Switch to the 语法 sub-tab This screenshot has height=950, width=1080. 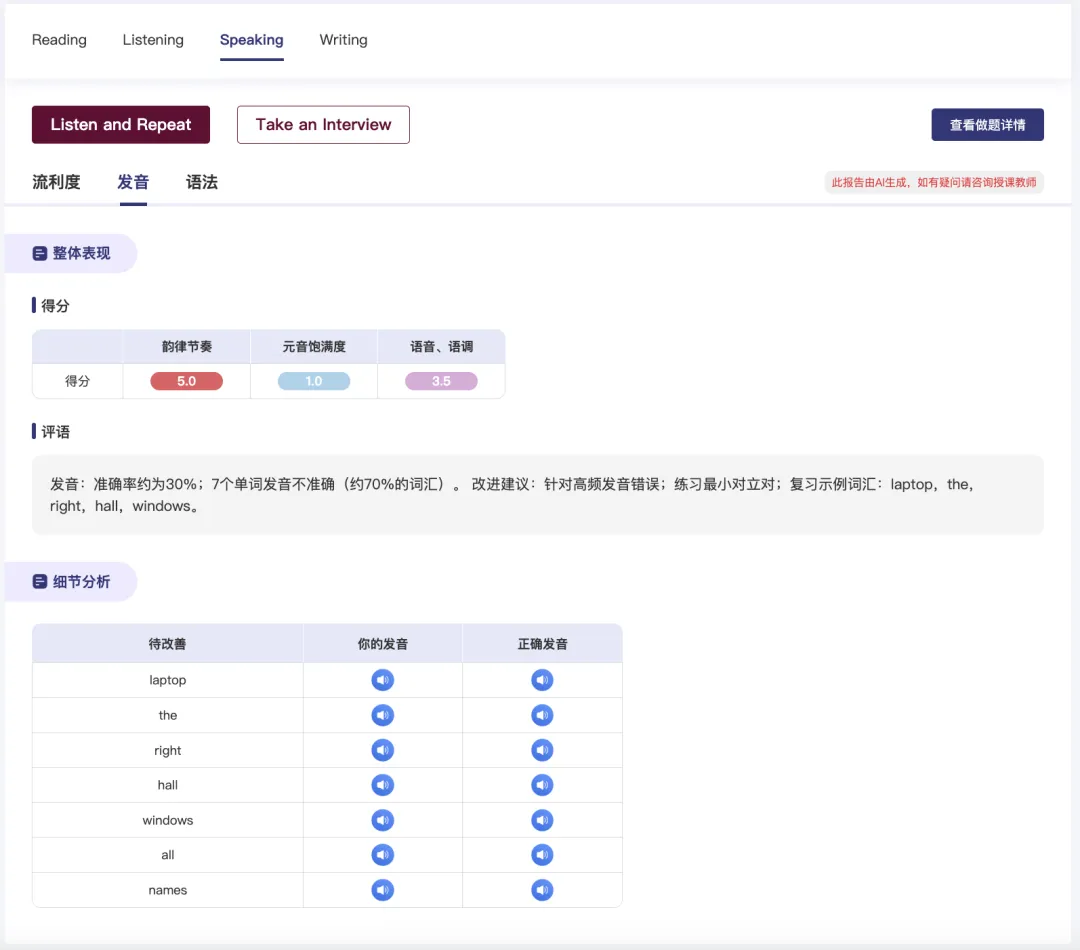coord(202,183)
